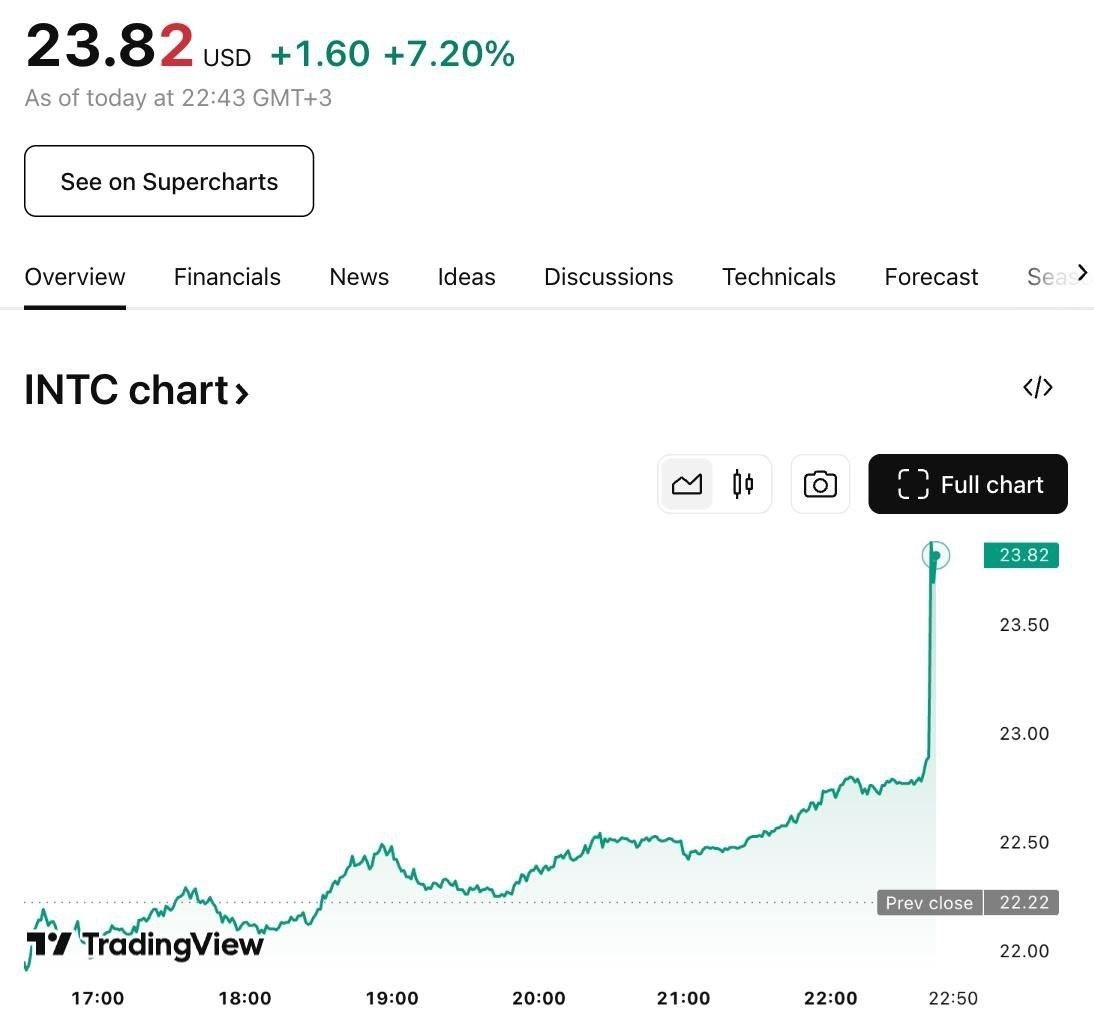1094x1020 pixels.
Task: Open INTC chart via the chevron
Action: point(241,392)
